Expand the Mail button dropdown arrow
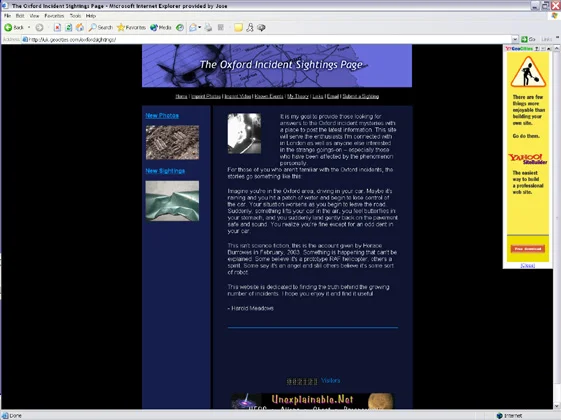Viewport: 561px width, 420px height. pos(200,28)
